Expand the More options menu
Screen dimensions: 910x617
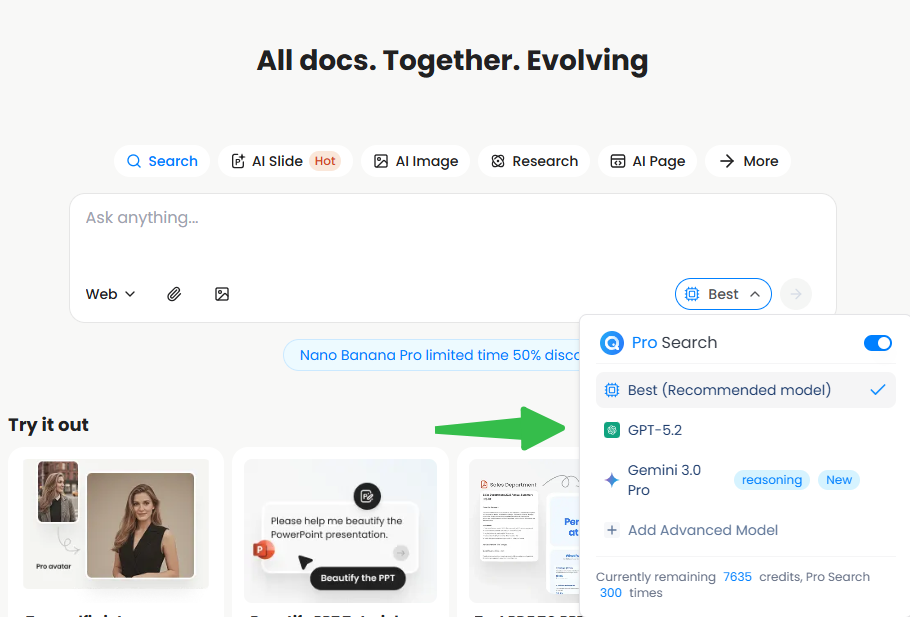pyautogui.click(x=748, y=161)
